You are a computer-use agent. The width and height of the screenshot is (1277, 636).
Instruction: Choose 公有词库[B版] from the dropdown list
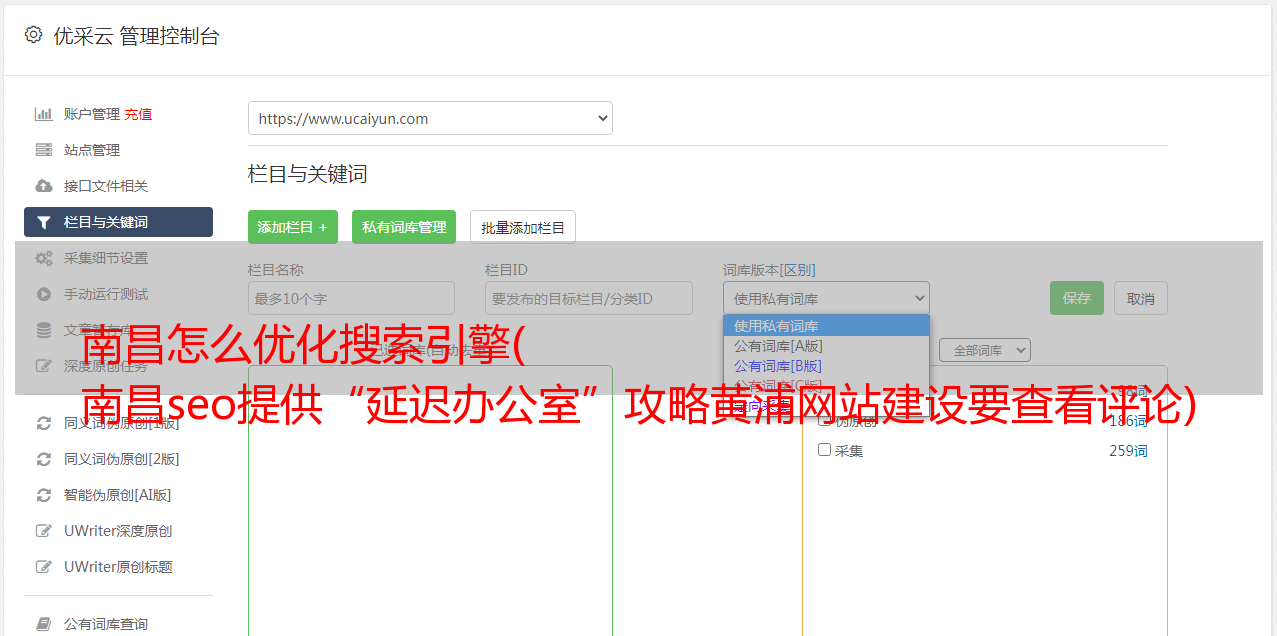(826, 366)
